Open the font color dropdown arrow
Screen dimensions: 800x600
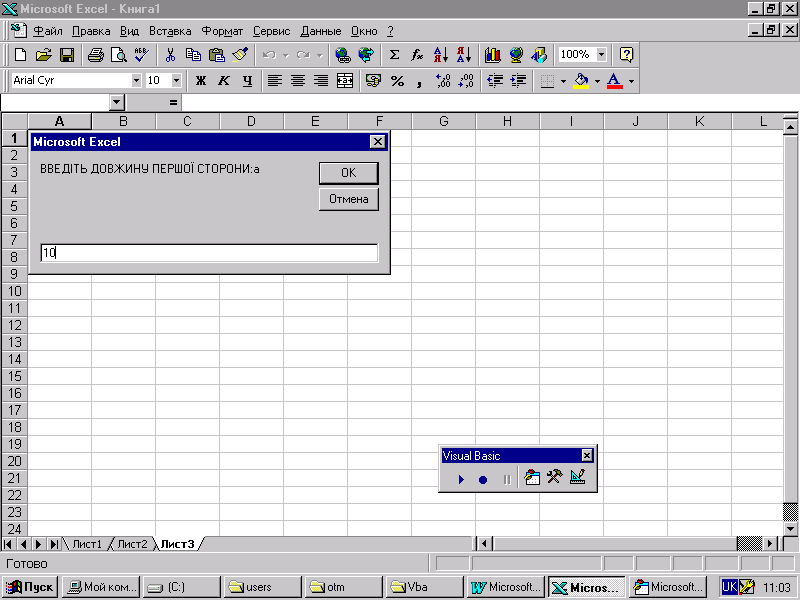632,81
